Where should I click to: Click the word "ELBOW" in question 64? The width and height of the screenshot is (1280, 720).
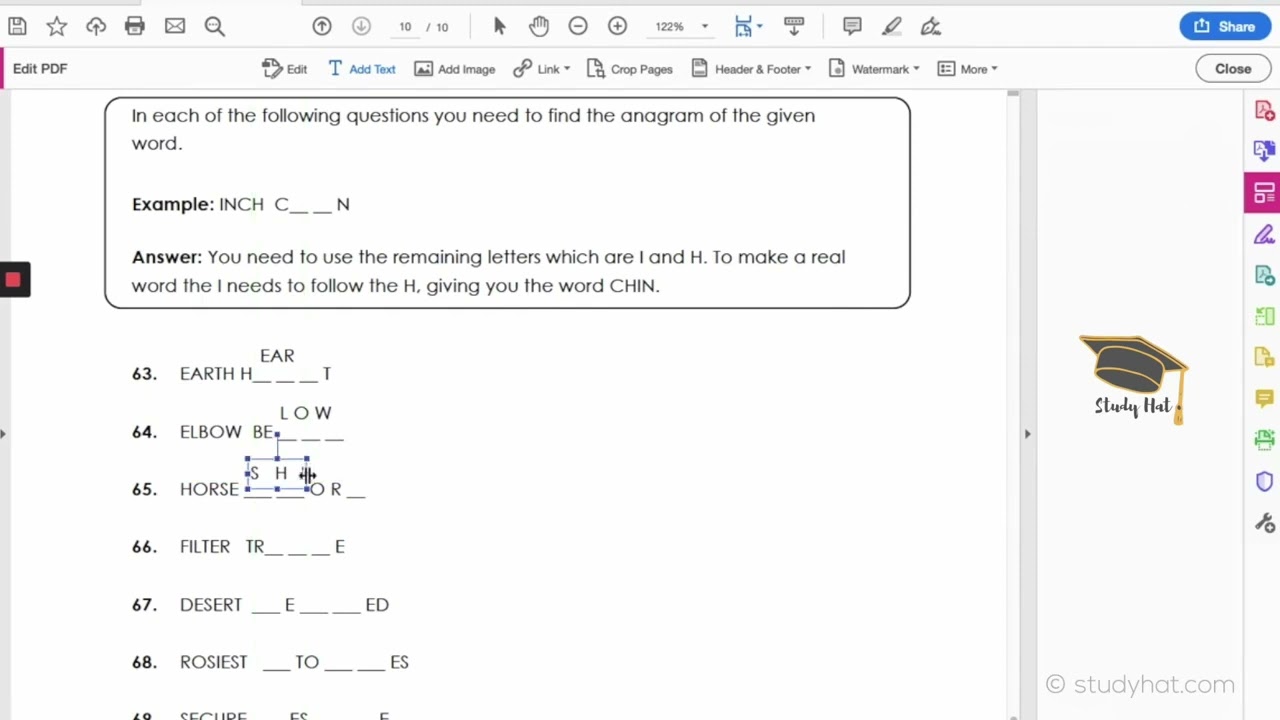pos(211,432)
